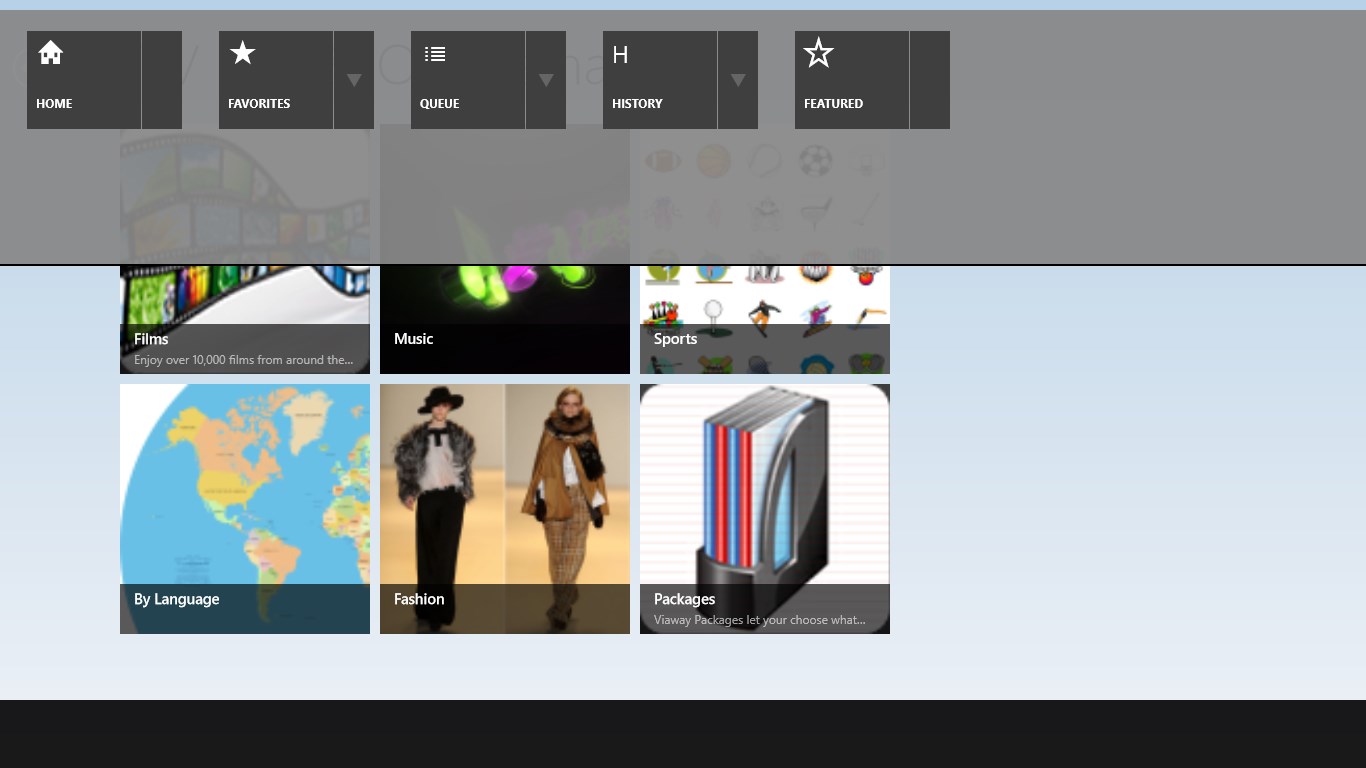Image resolution: width=1366 pixels, height=768 pixels.
Task: Expand the History dropdown arrow
Action: click(x=738, y=80)
